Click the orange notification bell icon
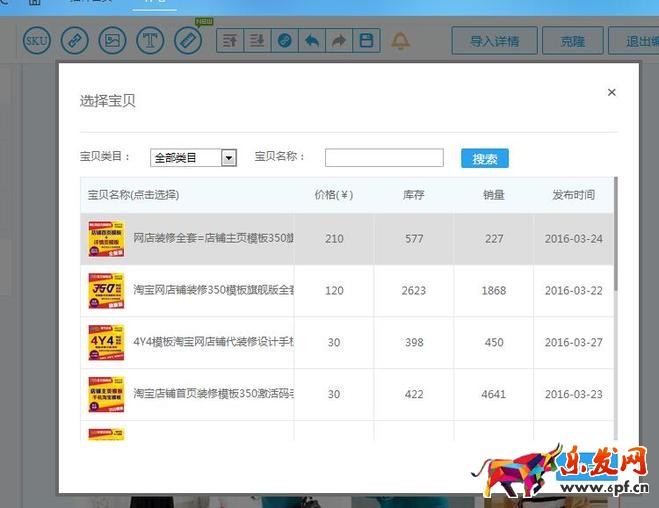 click(400, 41)
